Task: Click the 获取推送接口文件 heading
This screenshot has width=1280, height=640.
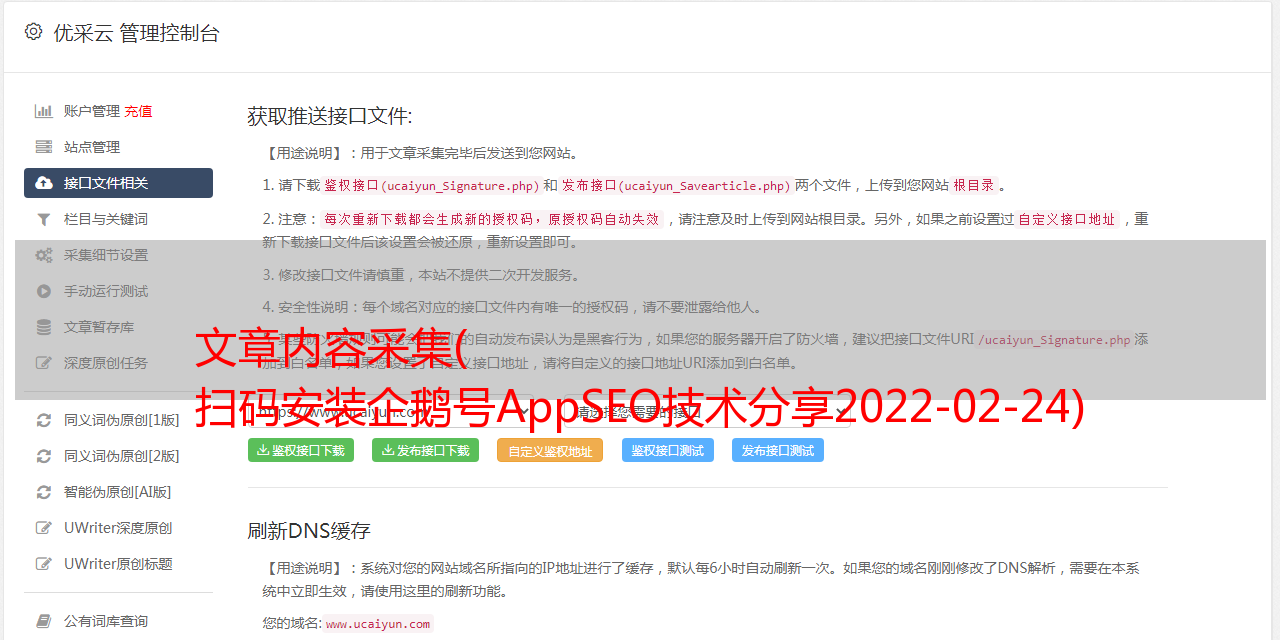Action: 330,116
